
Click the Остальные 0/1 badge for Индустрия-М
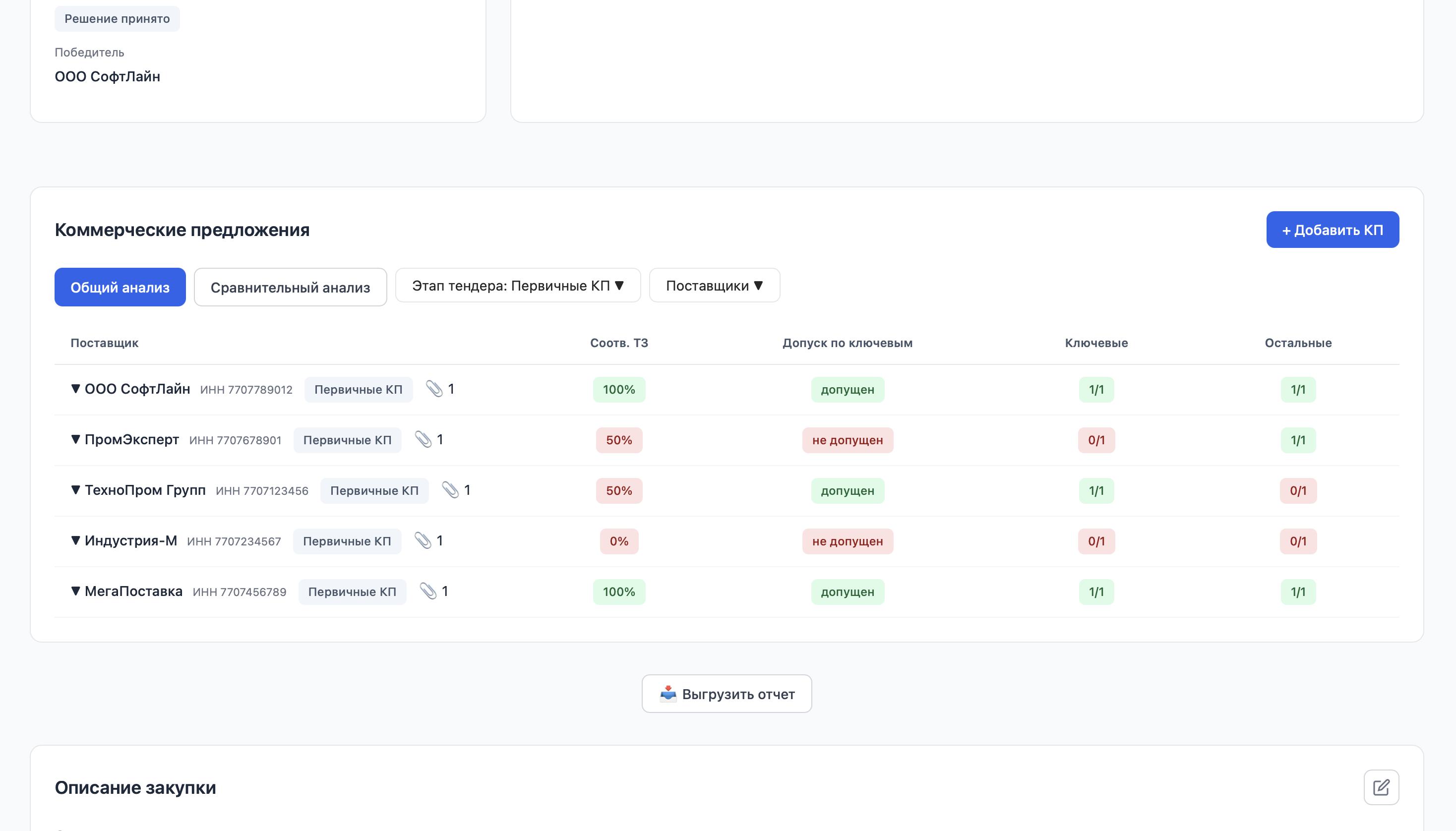tap(1298, 541)
